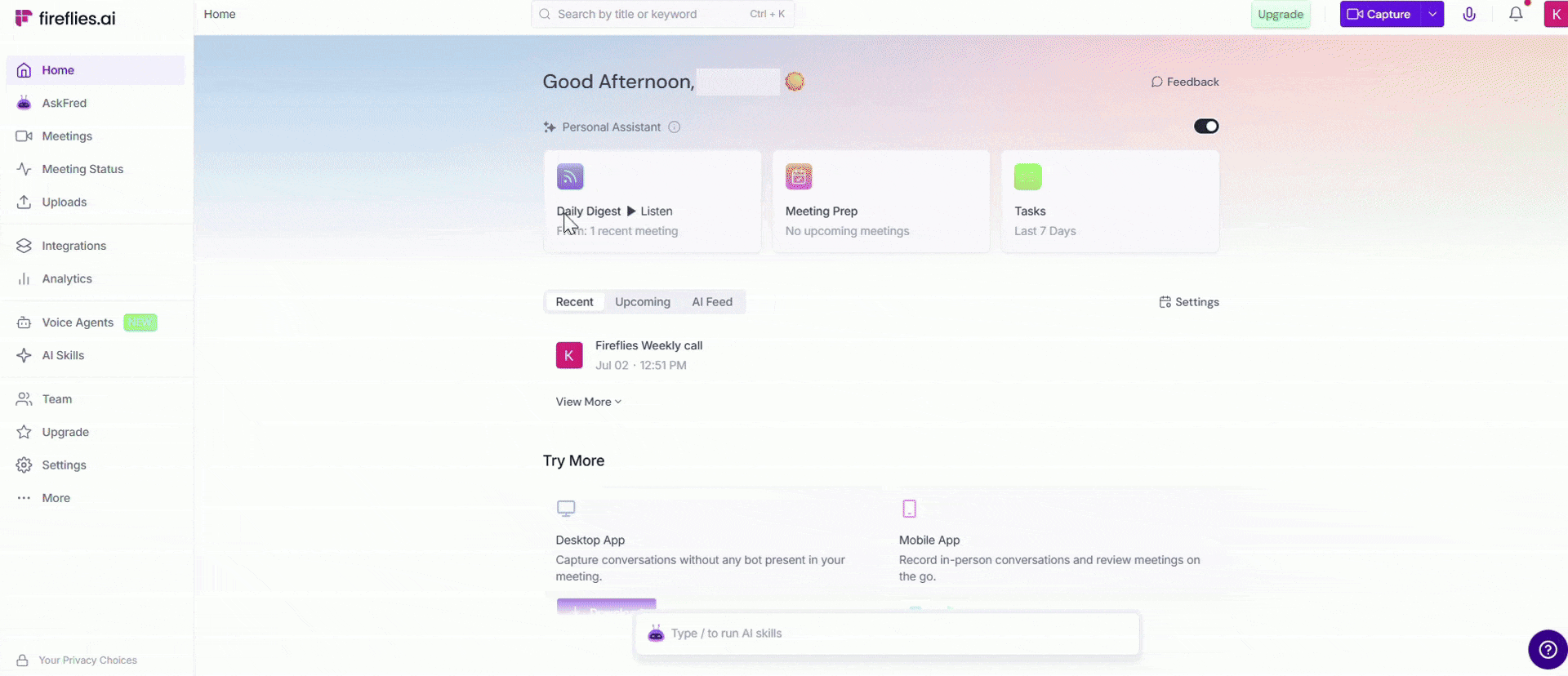Click the microphone icon in top bar
1568x676 pixels.
(x=1469, y=14)
